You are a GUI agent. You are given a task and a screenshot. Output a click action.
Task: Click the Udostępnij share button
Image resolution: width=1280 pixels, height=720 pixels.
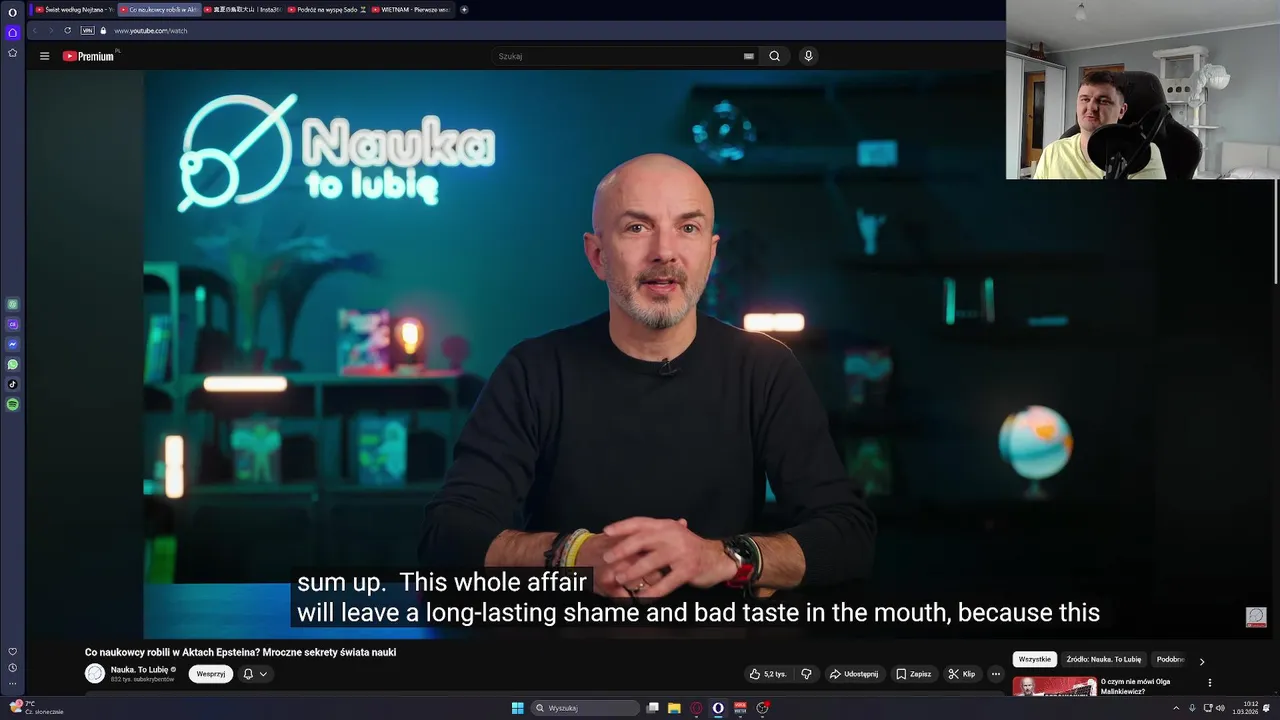pyautogui.click(x=854, y=674)
